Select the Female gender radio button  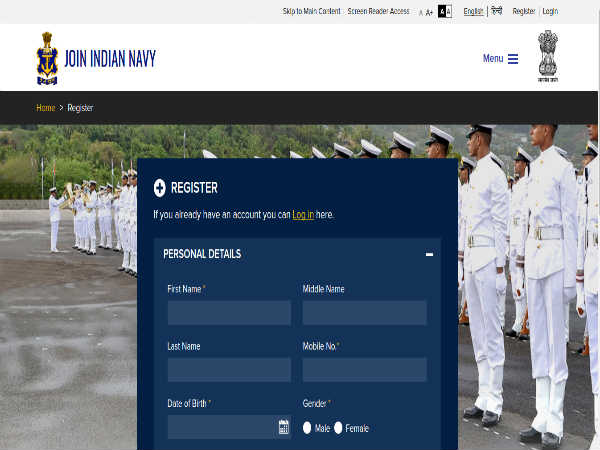coord(338,427)
